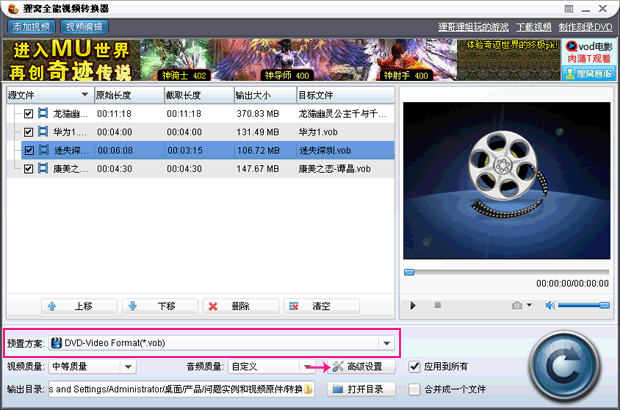Click the hand icon in output path
620x410 pixels.
[309, 389]
